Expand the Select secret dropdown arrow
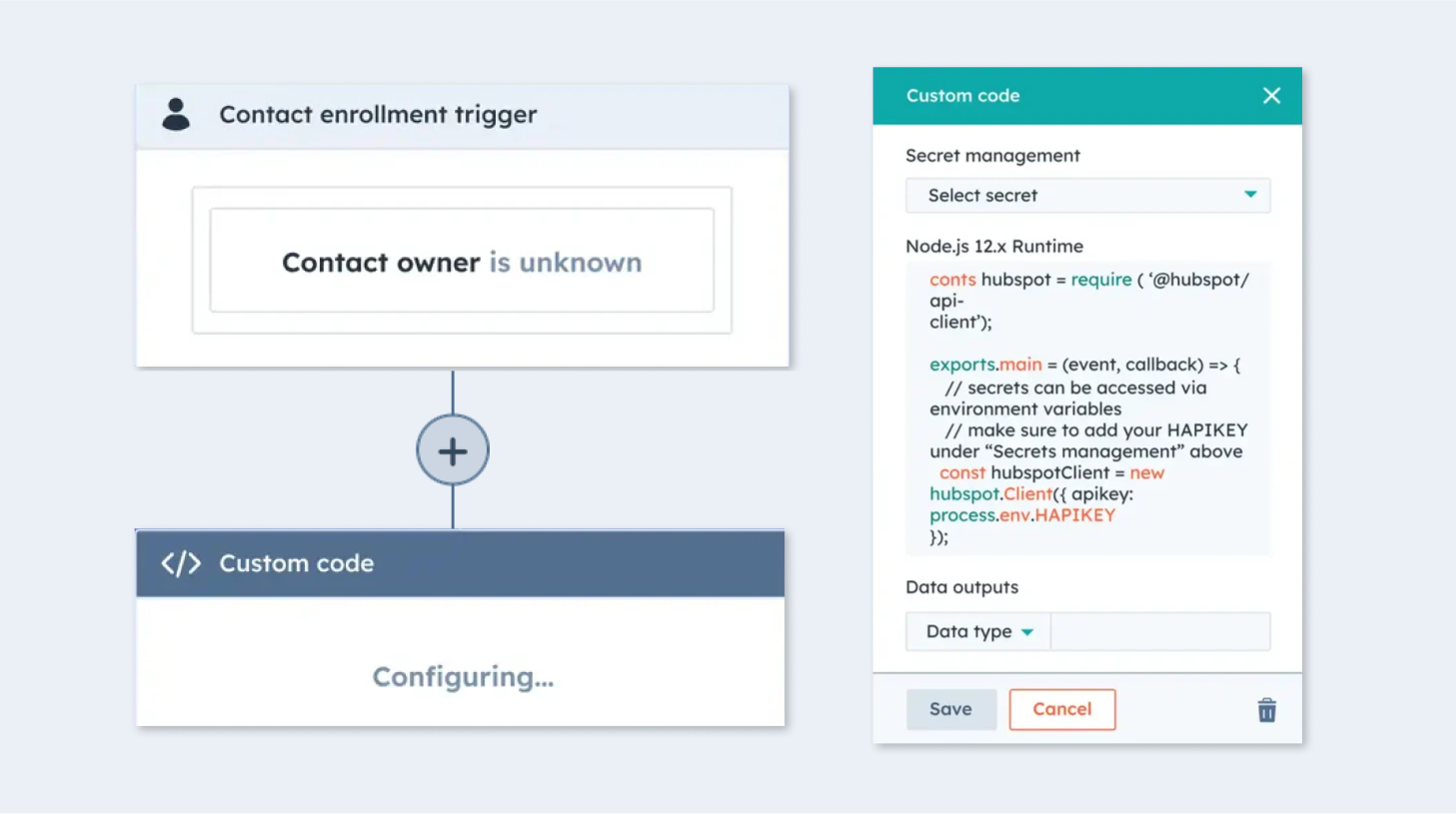 pyautogui.click(x=1250, y=195)
